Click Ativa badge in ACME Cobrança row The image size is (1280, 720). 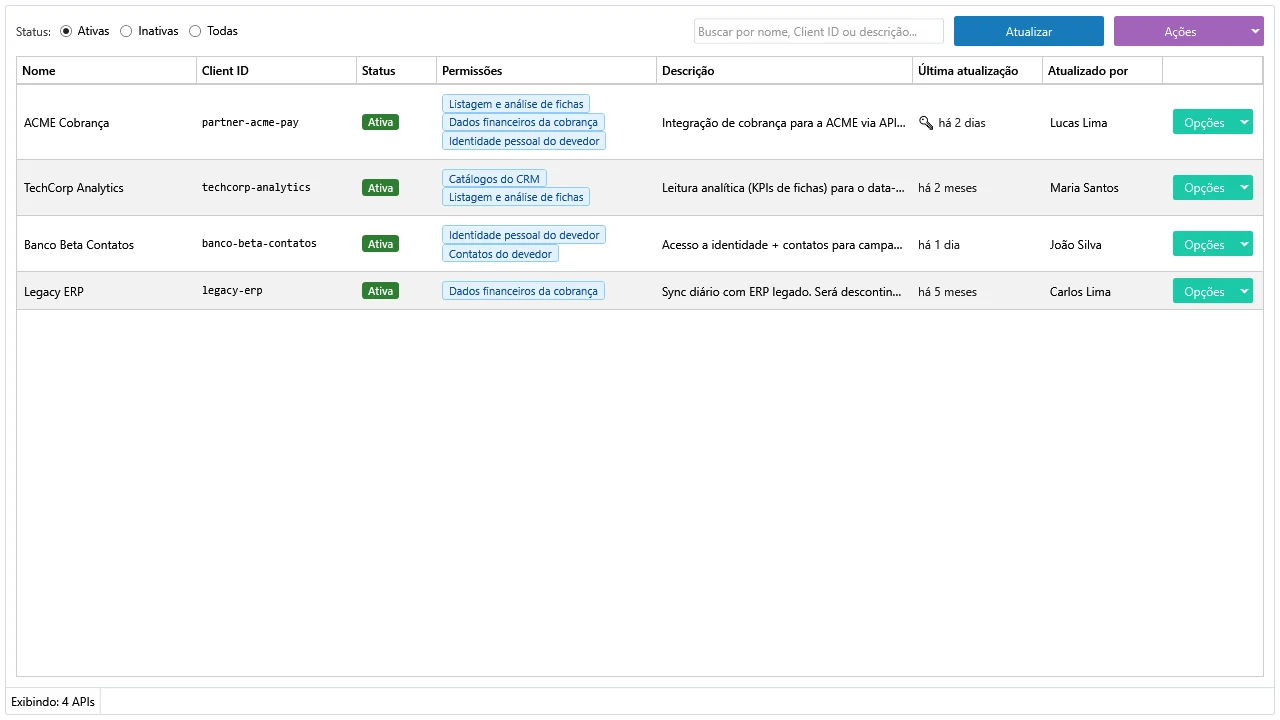tap(380, 122)
